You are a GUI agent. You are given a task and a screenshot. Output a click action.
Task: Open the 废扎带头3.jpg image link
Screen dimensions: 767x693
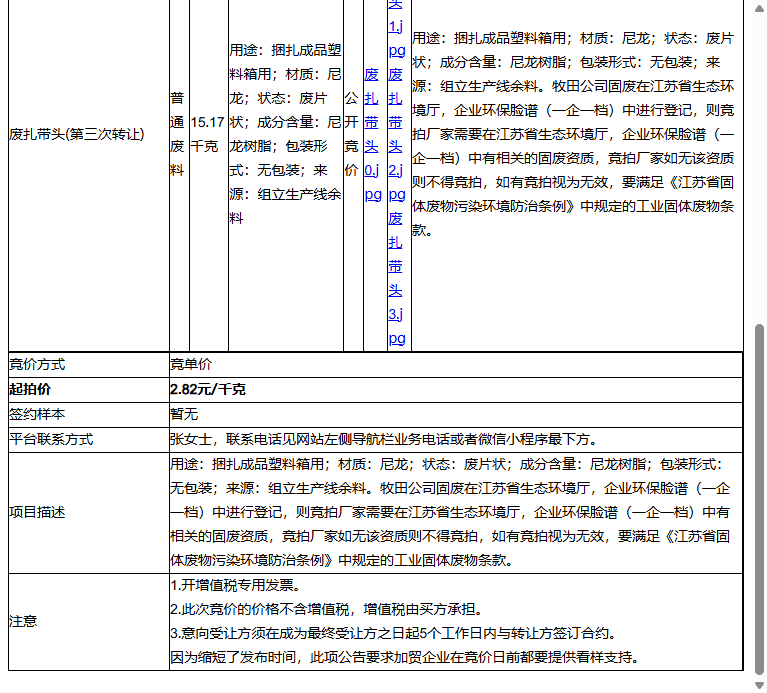coord(396,278)
